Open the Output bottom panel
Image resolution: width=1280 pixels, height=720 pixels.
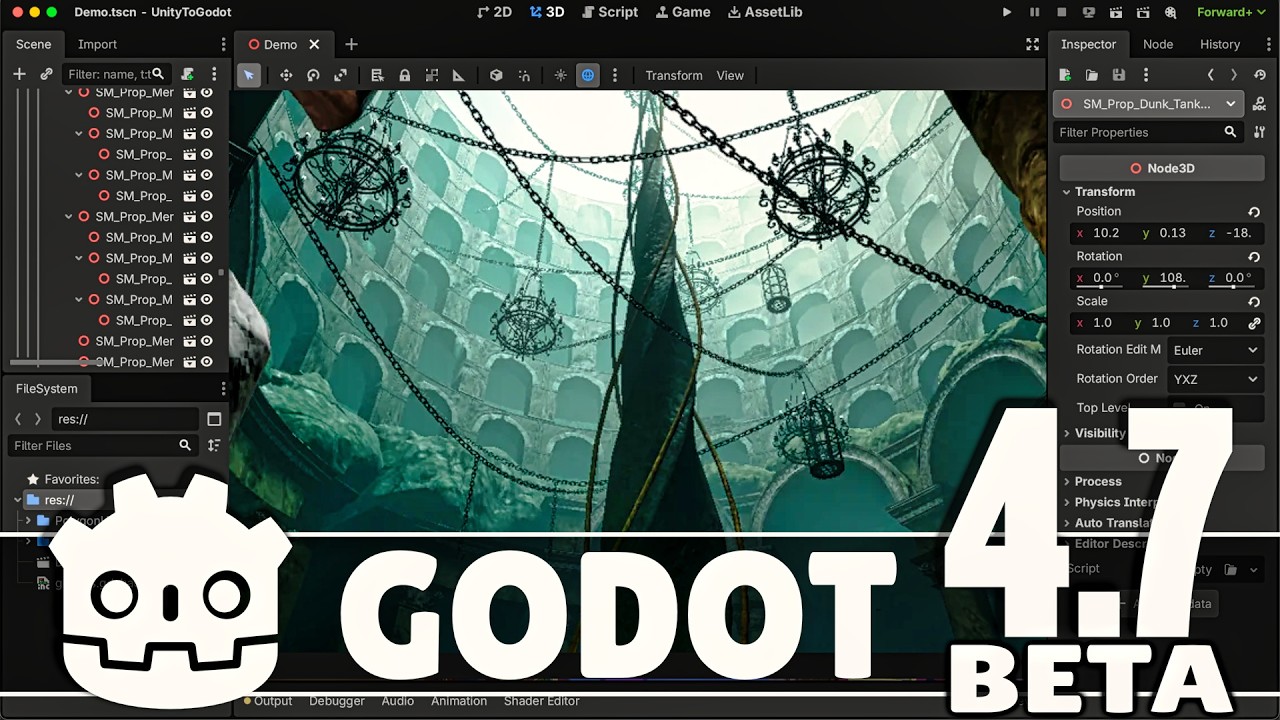(x=268, y=701)
